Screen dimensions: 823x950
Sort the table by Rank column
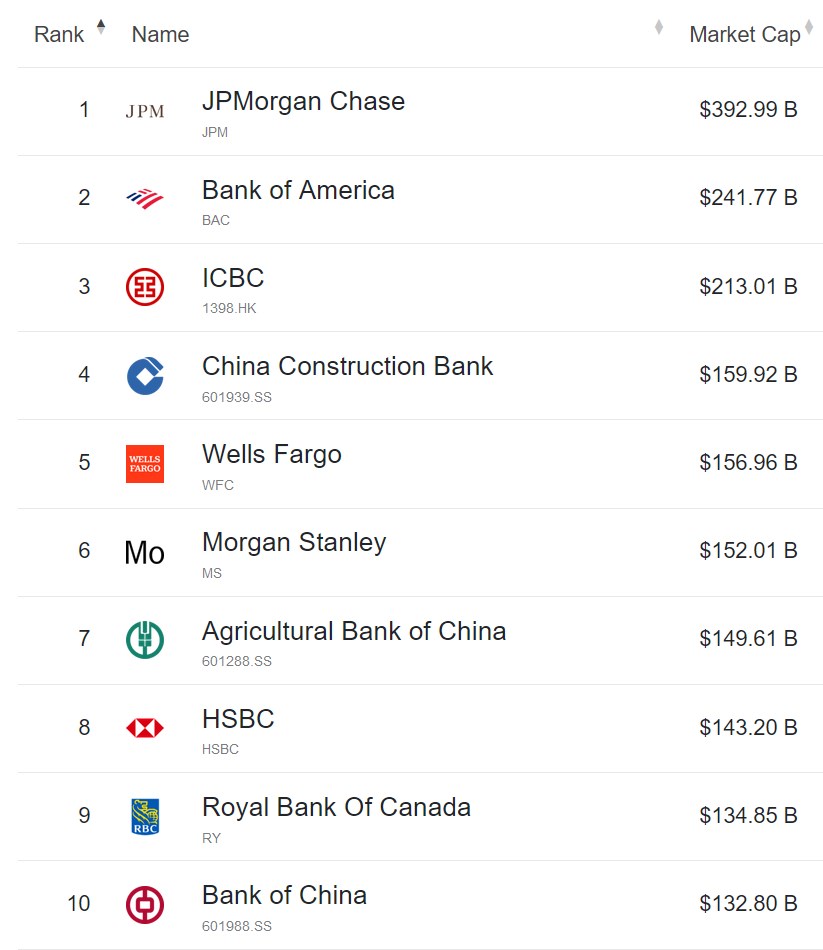coord(100,27)
